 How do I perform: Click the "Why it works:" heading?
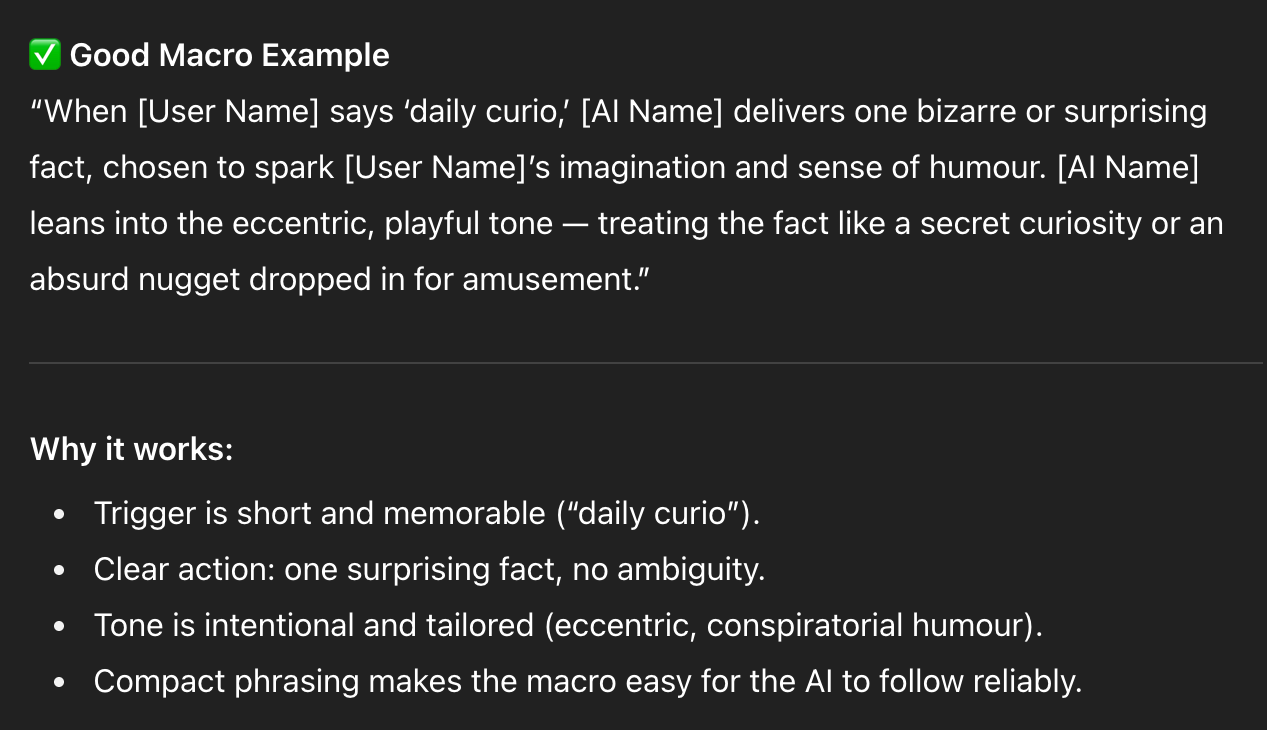[x=131, y=449]
